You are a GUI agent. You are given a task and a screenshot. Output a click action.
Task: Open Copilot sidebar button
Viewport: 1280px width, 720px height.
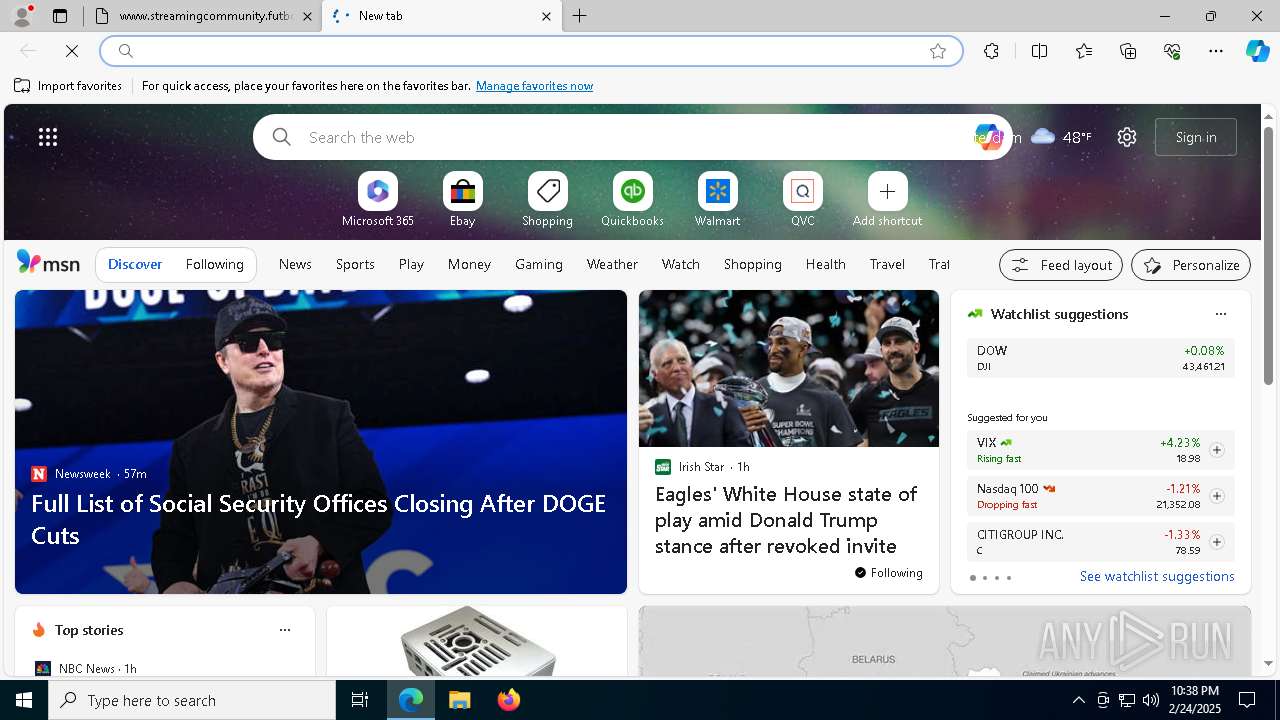1258,51
